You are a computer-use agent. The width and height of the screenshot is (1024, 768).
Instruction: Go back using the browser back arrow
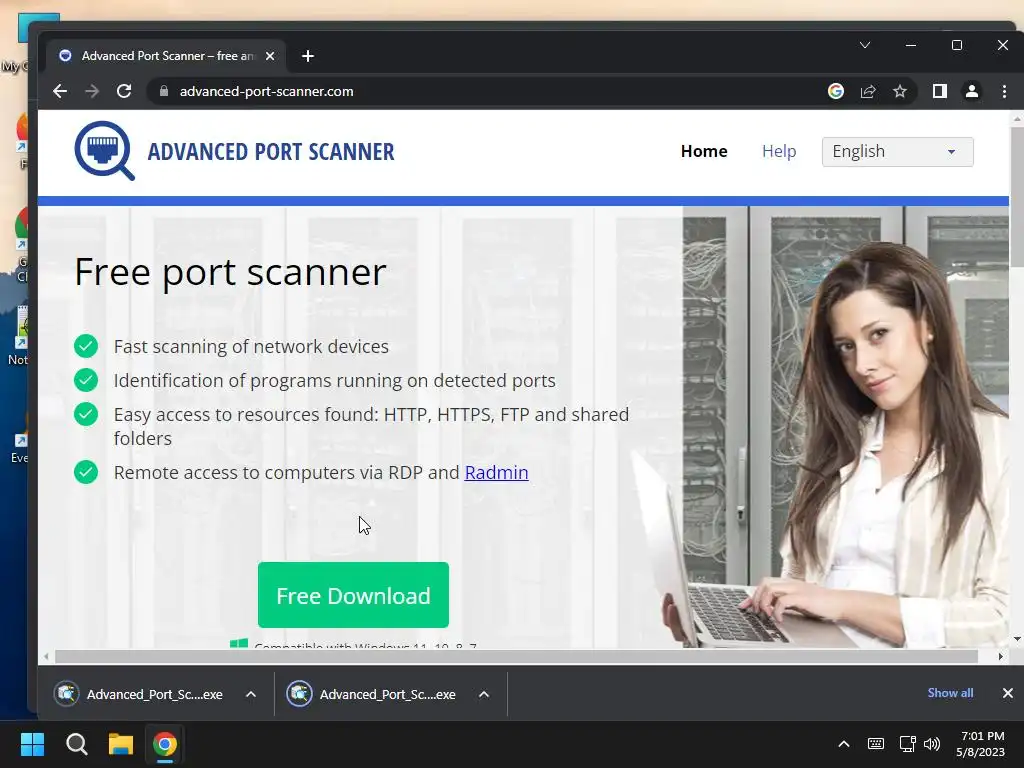60,91
